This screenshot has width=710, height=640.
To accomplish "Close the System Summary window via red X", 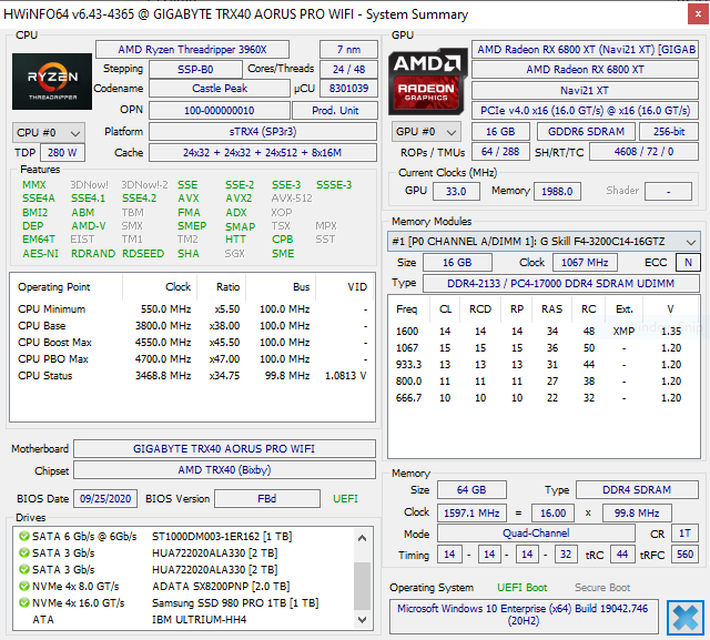I will 698,14.
